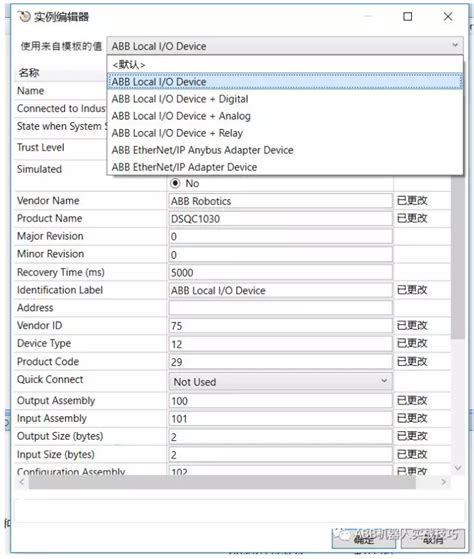The width and height of the screenshot is (474, 559).
Task: Maximize the instance editor window
Action: 408,16
